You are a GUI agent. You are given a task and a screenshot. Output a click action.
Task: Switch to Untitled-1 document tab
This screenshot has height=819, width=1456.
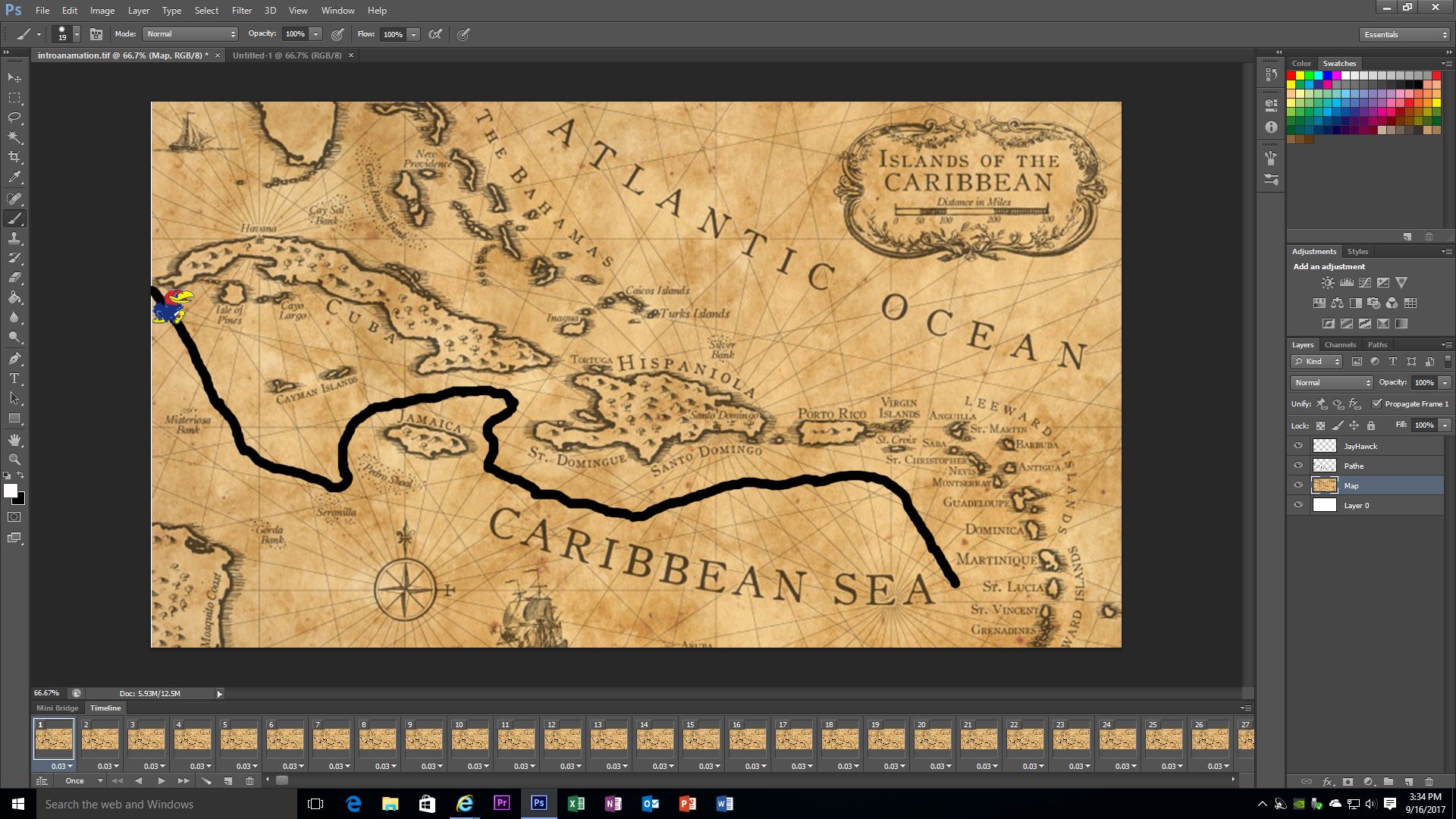[287, 55]
